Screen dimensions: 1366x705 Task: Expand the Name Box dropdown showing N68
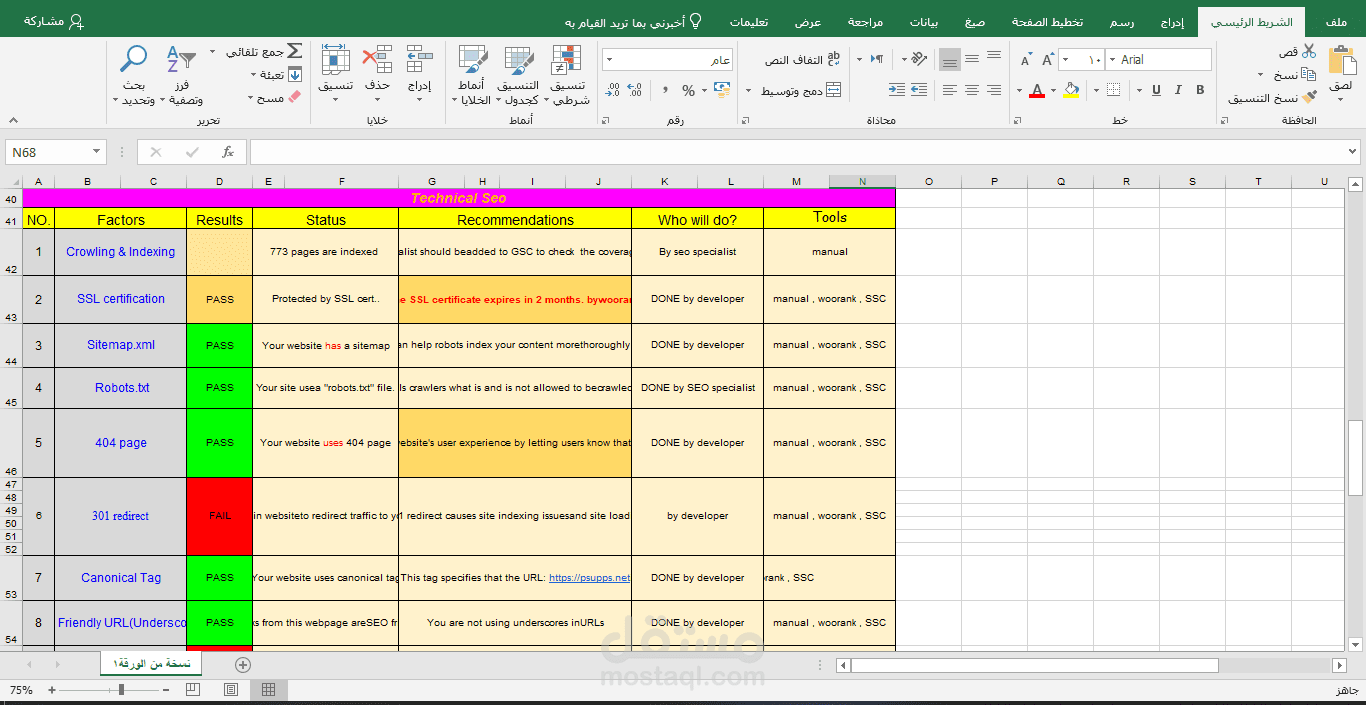[x=97, y=152]
